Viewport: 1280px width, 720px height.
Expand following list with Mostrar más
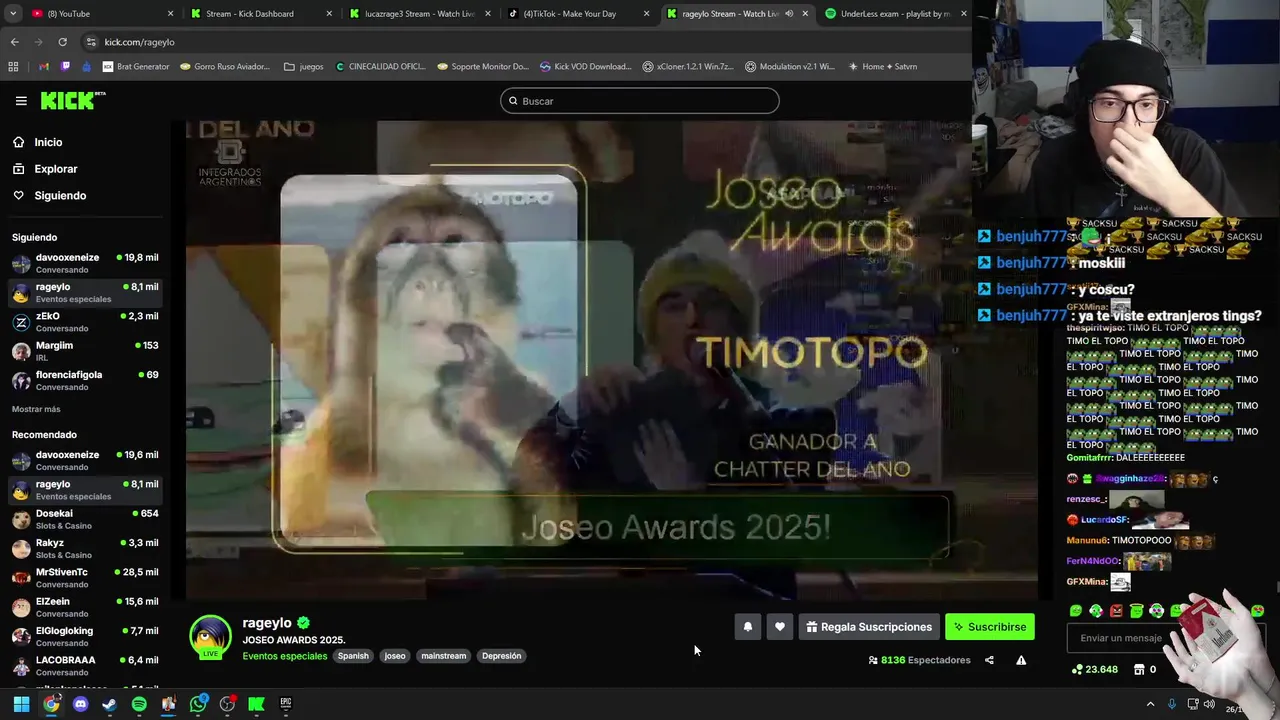tap(36, 409)
